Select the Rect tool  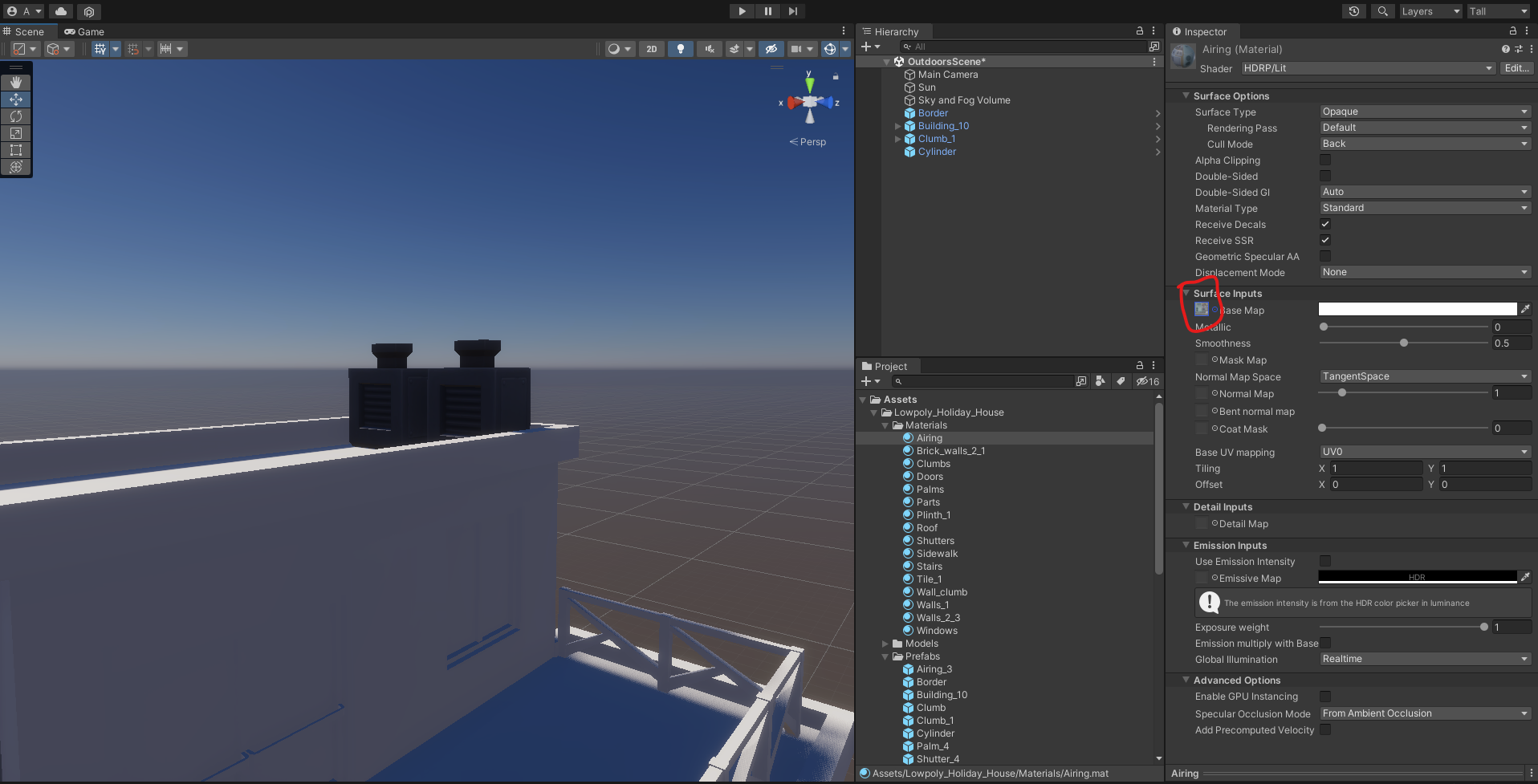pos(16,150)
